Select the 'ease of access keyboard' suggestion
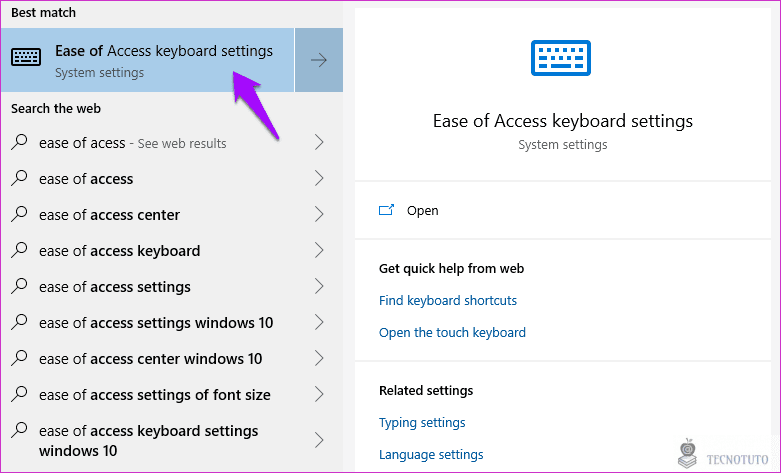The width and height of the screenshot is (781, 473). pos(172,250)
